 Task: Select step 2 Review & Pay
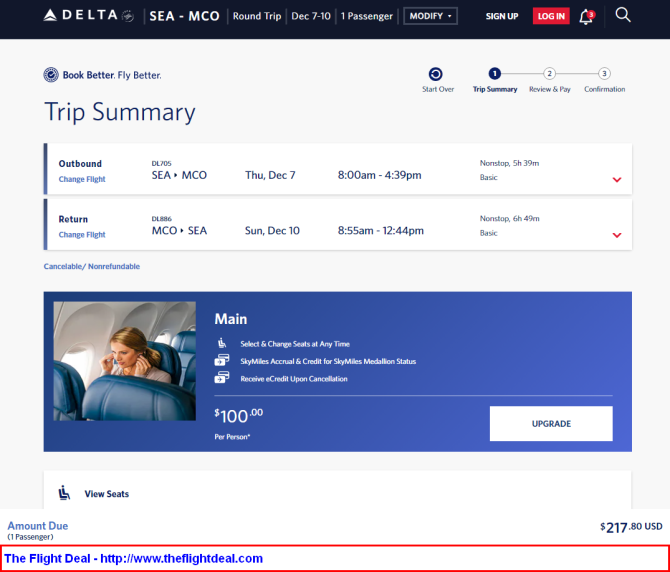coord(549,74)
